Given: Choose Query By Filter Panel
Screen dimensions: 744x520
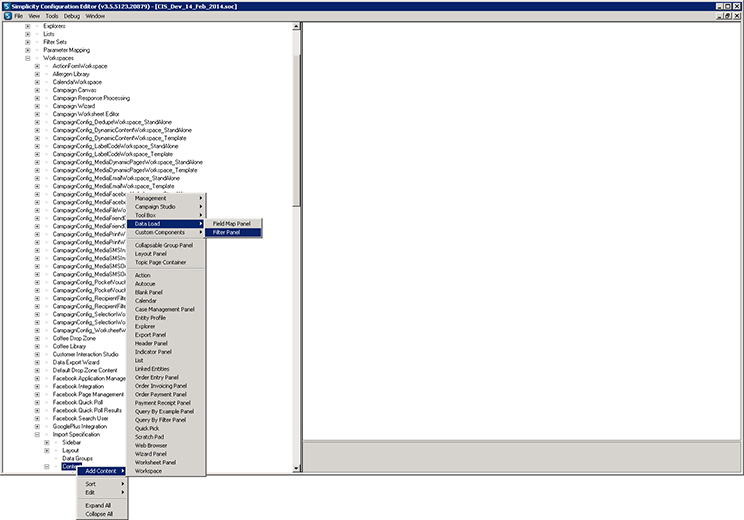Looking at the screenshot, I should 166,420.
